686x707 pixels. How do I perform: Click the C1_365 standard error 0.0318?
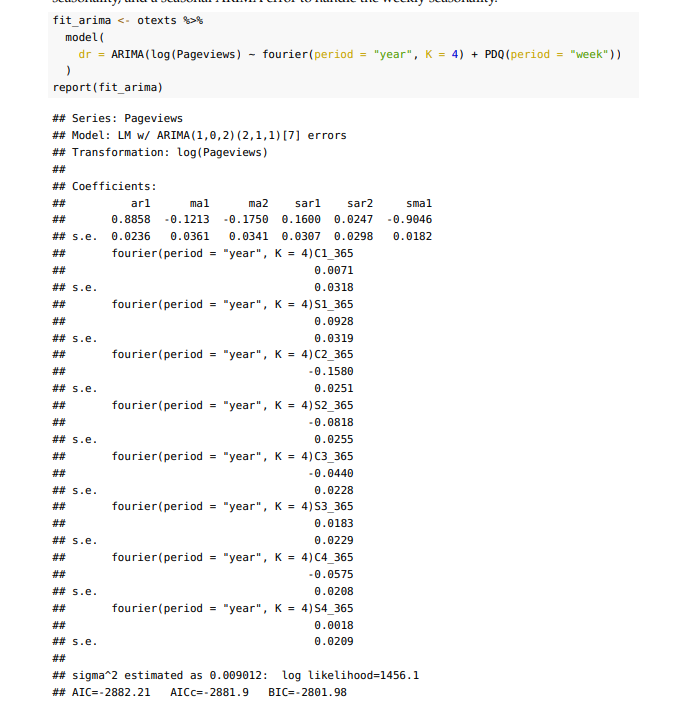point(334,288)
